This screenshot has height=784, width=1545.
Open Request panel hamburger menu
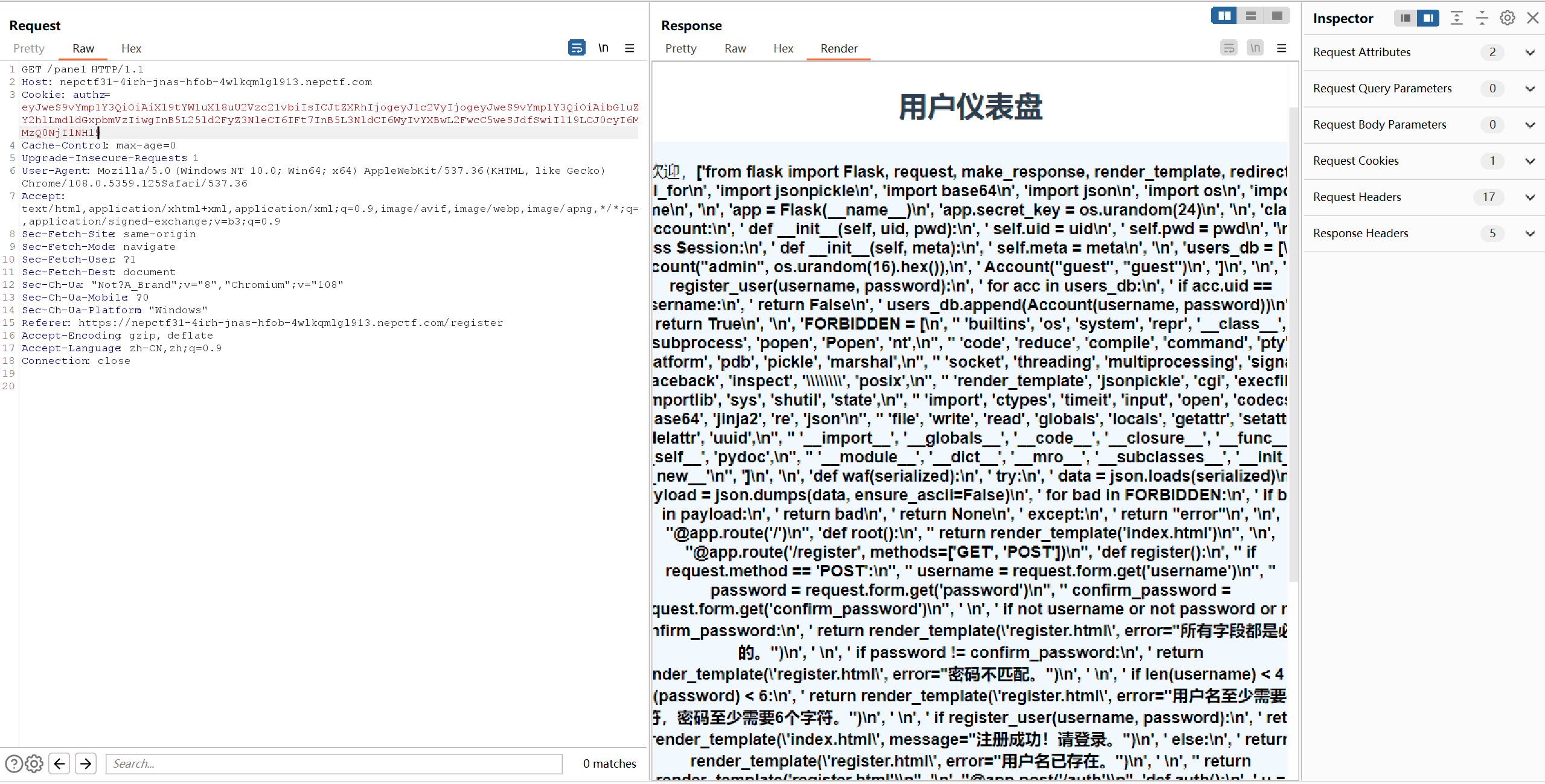630,48
